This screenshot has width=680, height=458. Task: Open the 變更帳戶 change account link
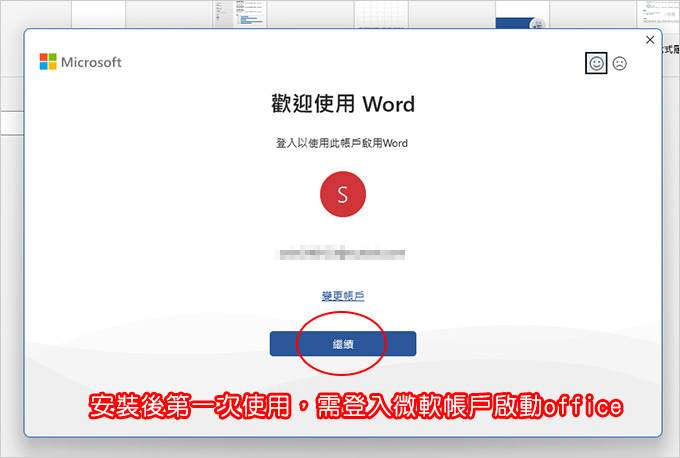point(343,296)
